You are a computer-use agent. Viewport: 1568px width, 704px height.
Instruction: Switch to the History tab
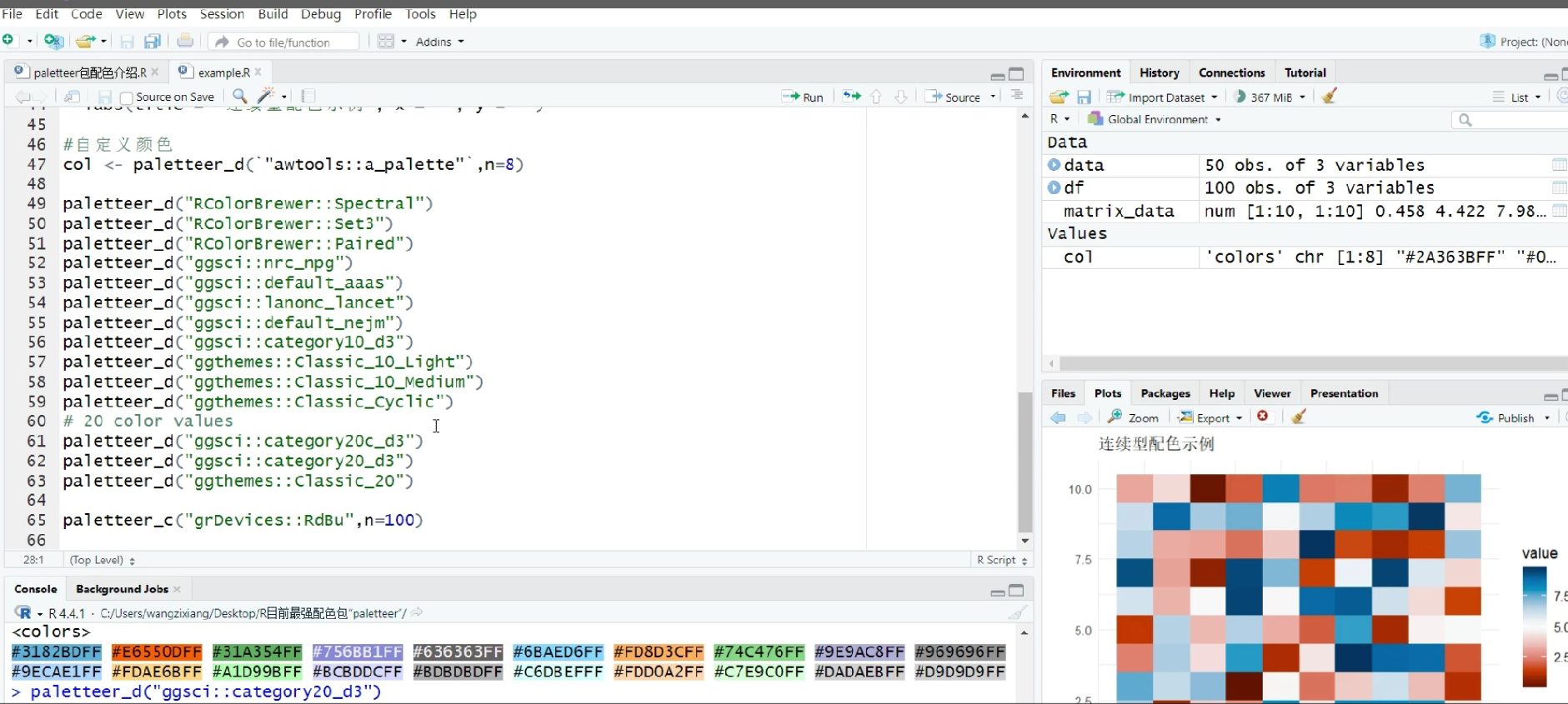coord(1159,72)
